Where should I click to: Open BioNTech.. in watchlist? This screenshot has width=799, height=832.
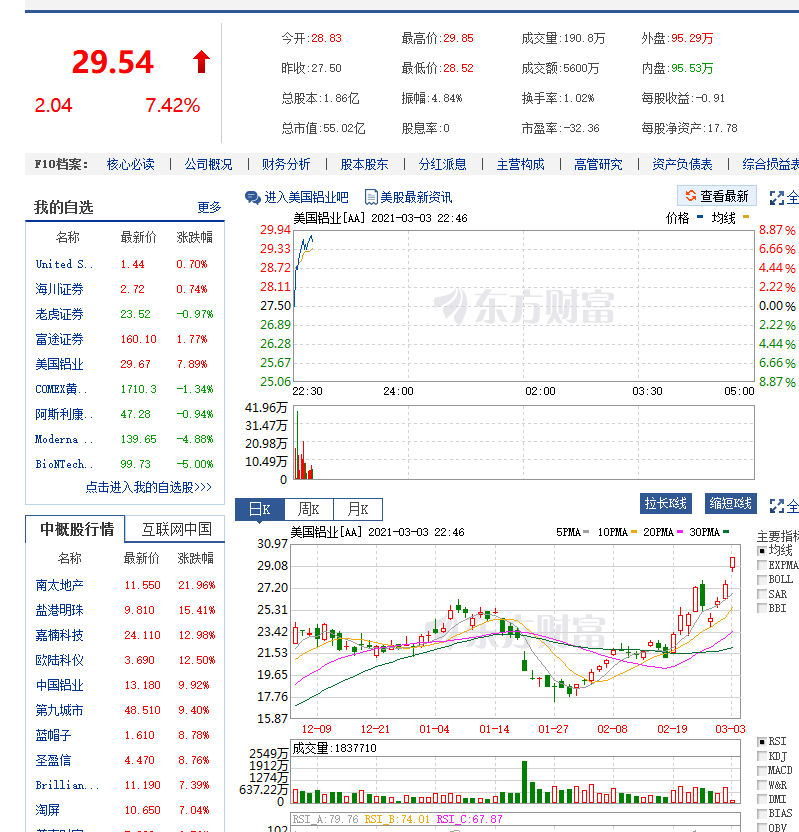point(64,464)
